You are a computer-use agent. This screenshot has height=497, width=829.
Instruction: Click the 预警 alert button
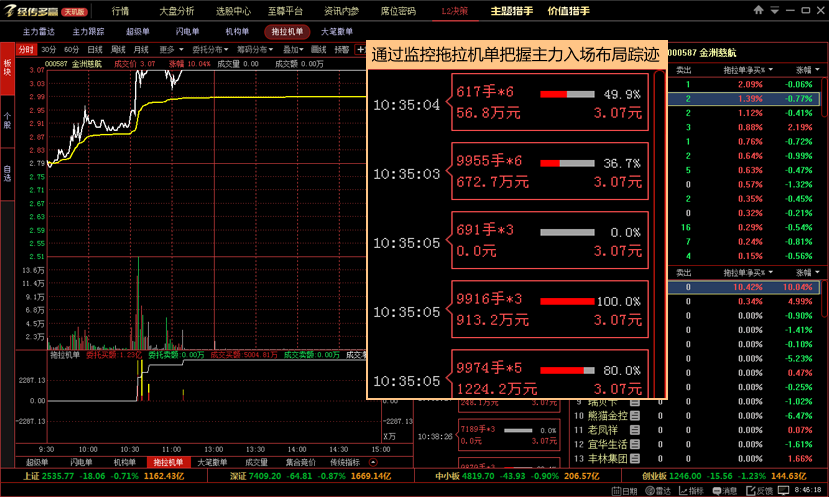click(342, 49)
